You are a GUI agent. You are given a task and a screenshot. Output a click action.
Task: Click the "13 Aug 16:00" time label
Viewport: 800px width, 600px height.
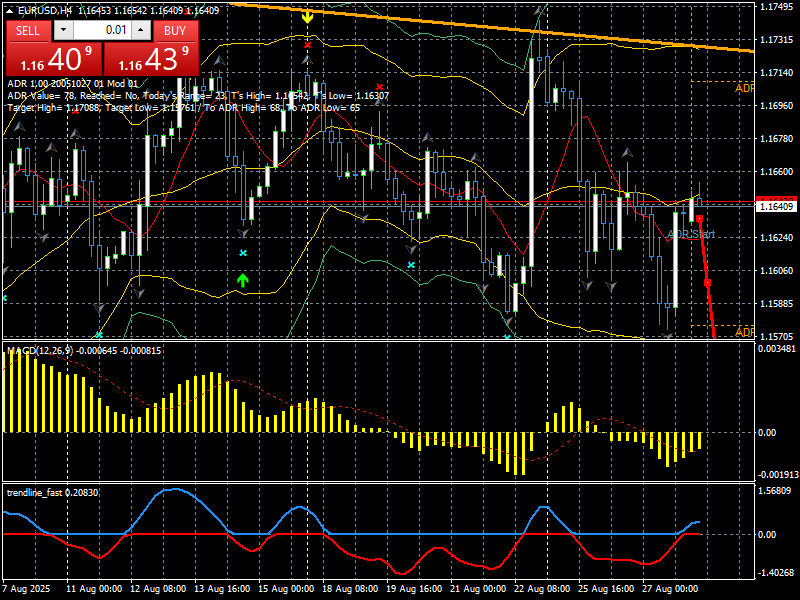(x=222, y=589)
